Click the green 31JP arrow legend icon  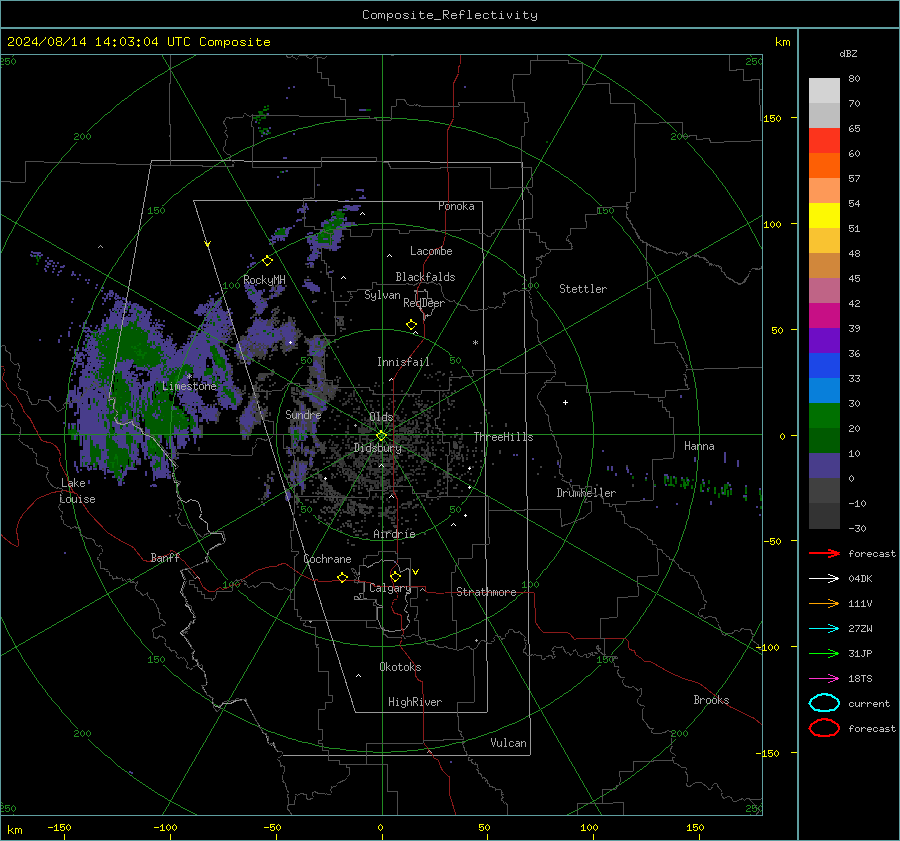click(x=824, y=653)
